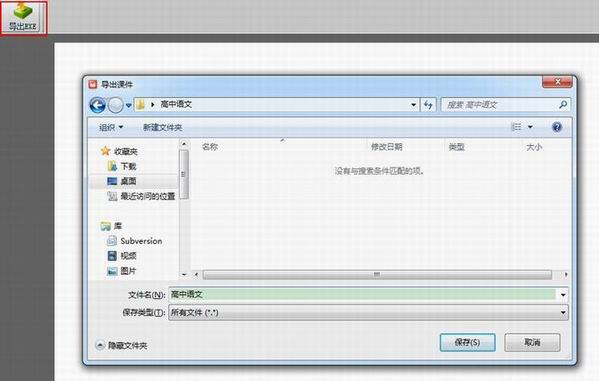The height and width of the screenshot is (381, 599).
Task: Toggle 隐藏文件夹 hide folders
Action: click(121, 345)
